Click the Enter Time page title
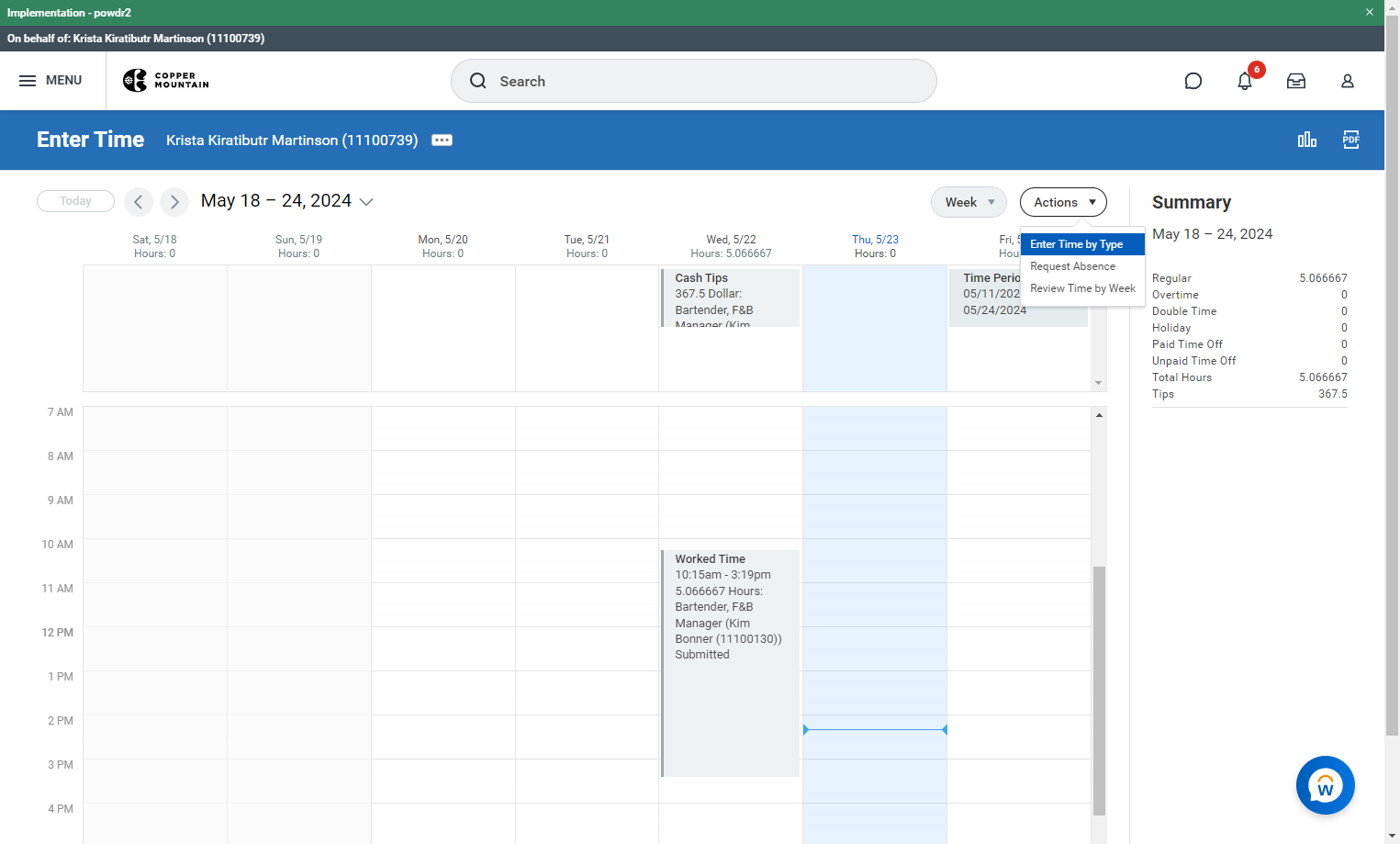1400x844 pixels. (x=91, y=140)
